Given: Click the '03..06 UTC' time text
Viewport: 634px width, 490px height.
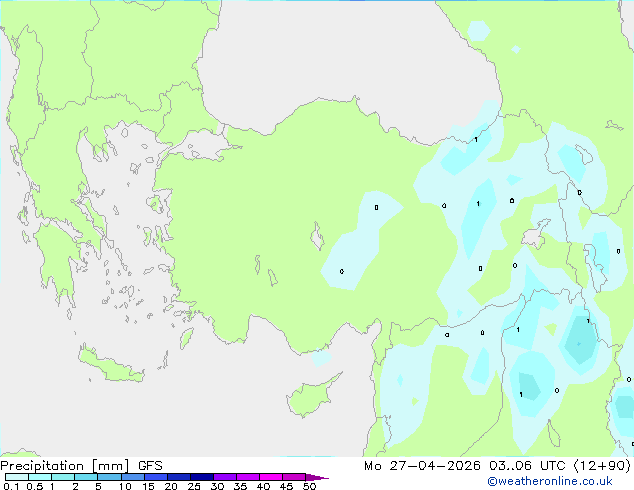Looking at the screenshot, I should coord(527,466).
